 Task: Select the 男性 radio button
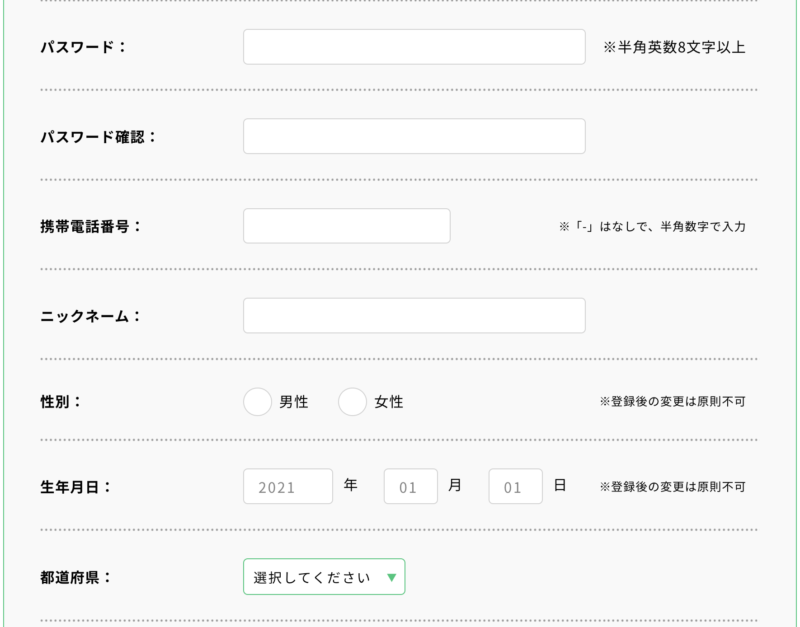[x=258, y=402]
